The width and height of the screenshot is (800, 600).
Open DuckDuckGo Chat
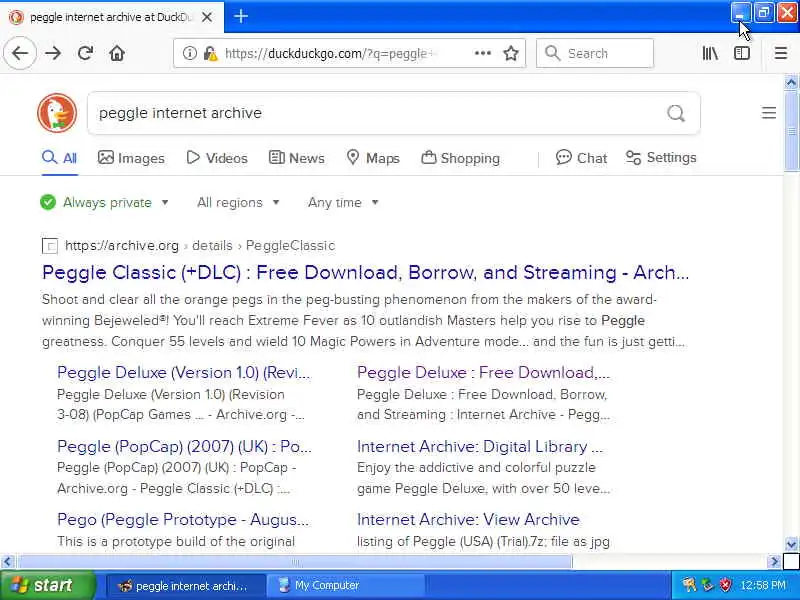coord(582,158)
